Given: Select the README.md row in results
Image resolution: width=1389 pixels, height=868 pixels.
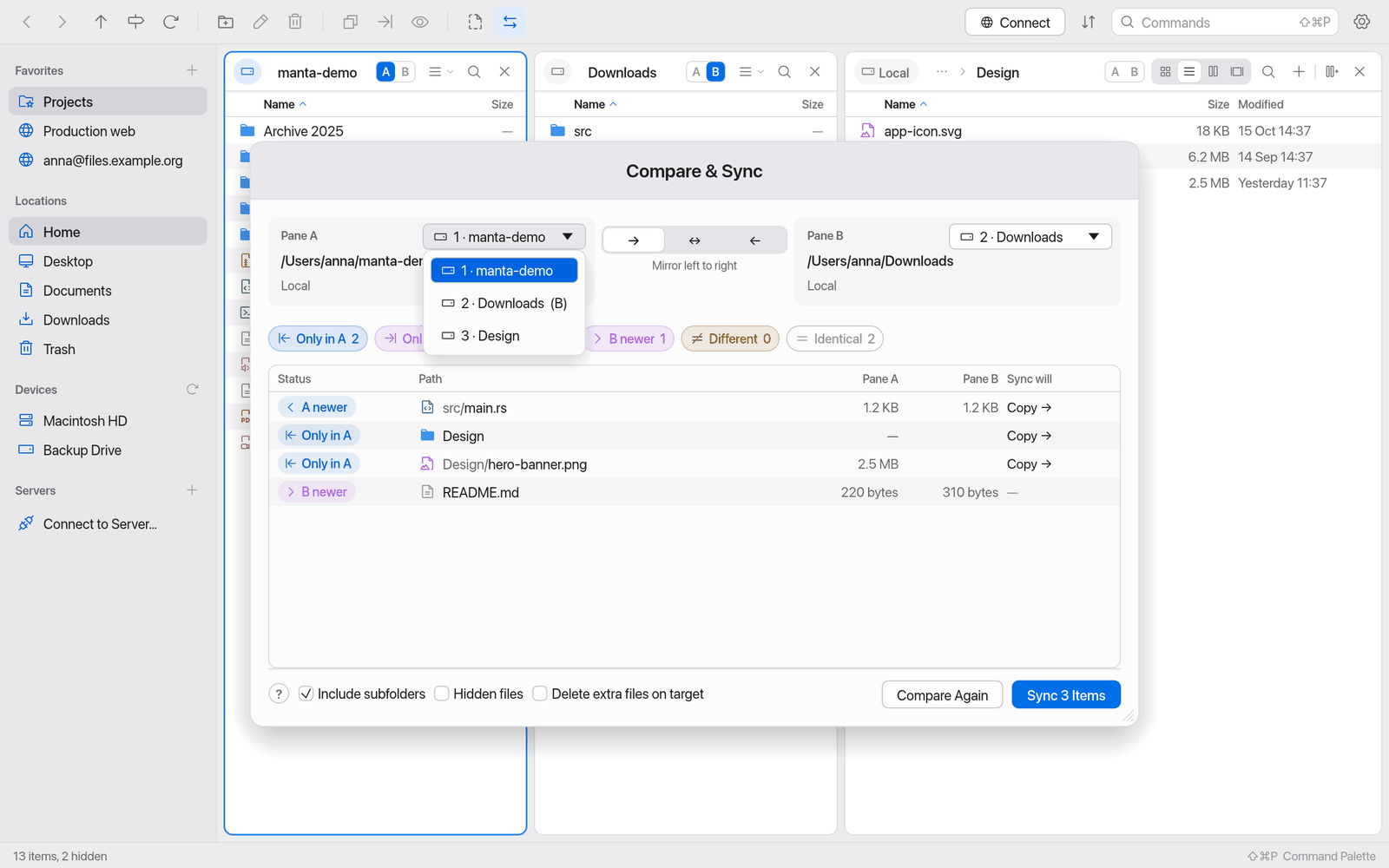Looking at the screenshot, I should [x=694, y=492].
